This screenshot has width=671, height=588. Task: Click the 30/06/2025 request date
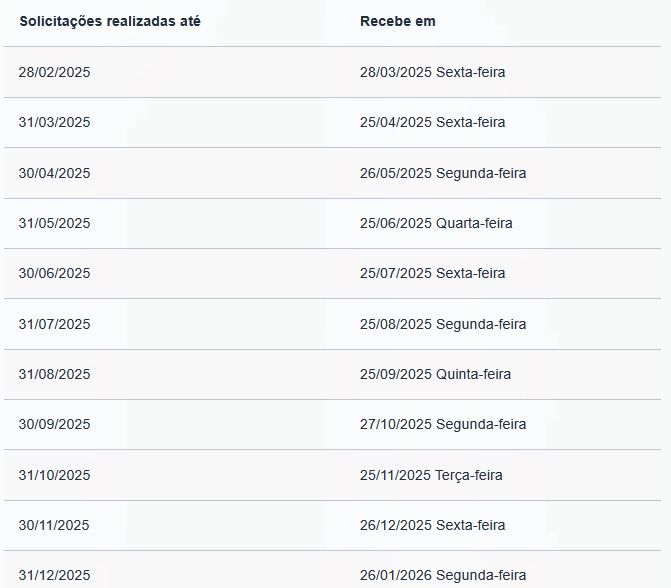[x=54, y=273]
